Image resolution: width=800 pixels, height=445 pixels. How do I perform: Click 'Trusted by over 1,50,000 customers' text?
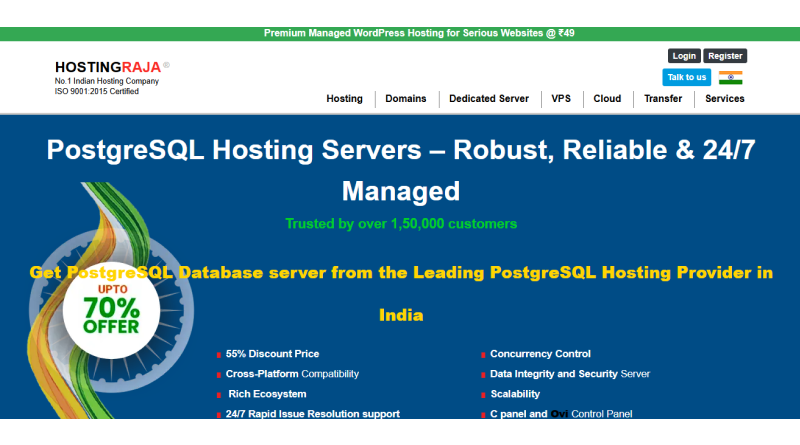(x=401, y=224)
